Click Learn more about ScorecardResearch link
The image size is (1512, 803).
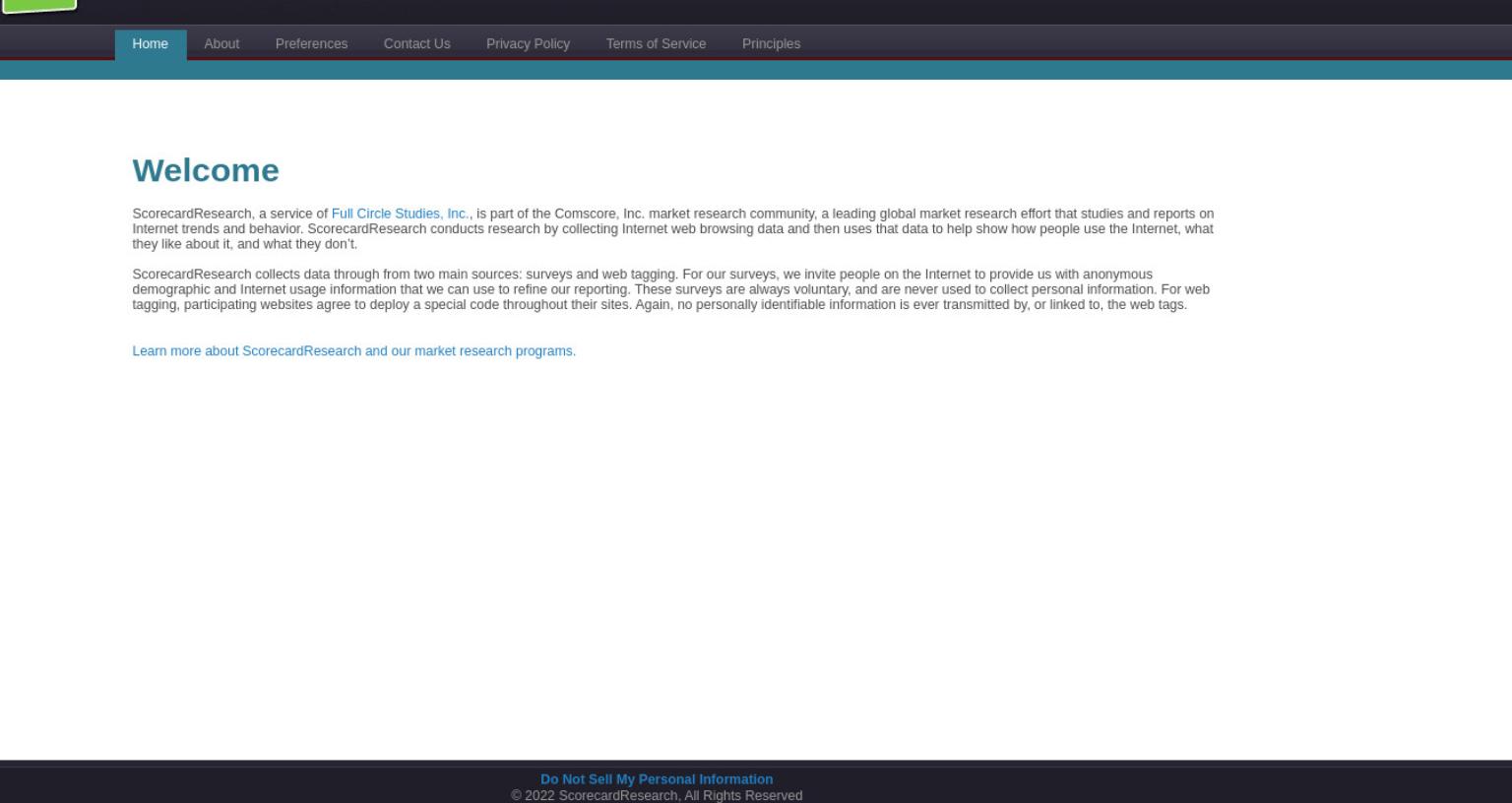[354, 351]
